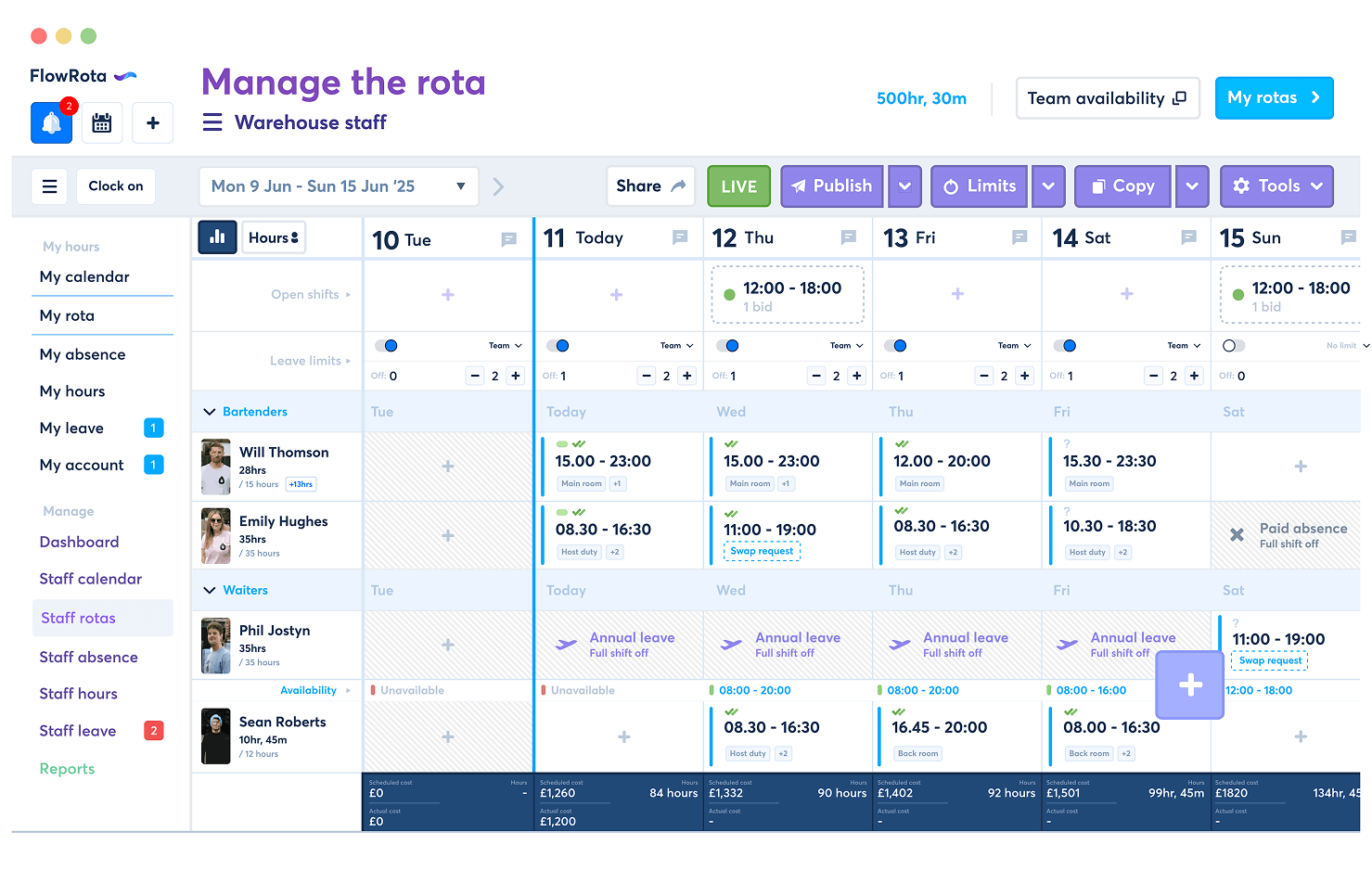Toggle leave limit switch for 14 Sat
1372x870 pixels.
pyautogui.click(x=1065, y=346)
